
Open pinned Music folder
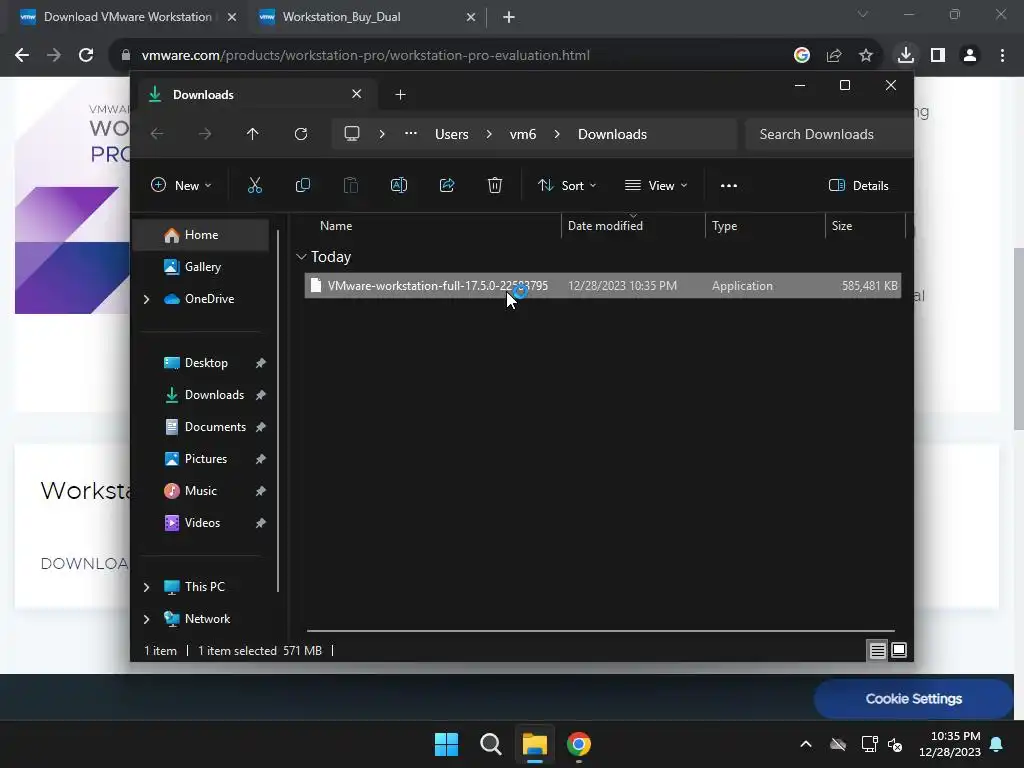pos(201,491)
